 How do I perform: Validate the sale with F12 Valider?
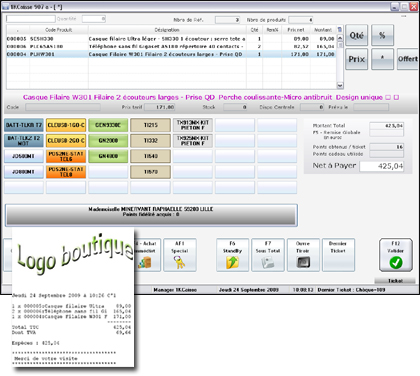click(396, 255)
